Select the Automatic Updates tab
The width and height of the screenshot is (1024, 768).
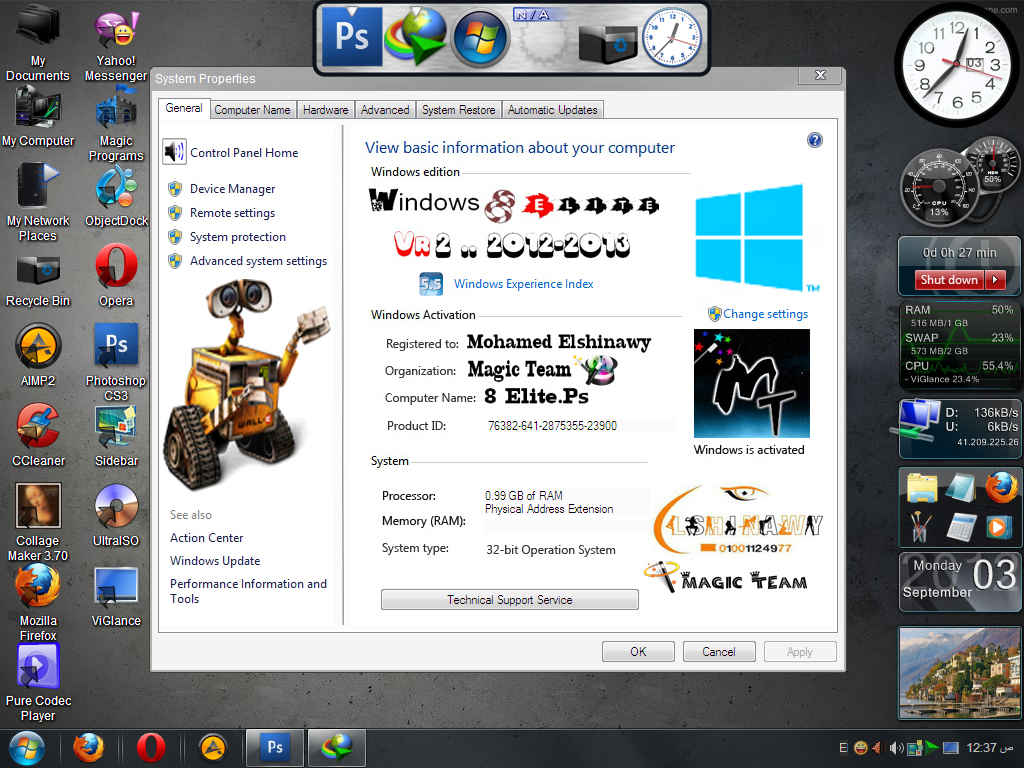(x=552, y=110)
